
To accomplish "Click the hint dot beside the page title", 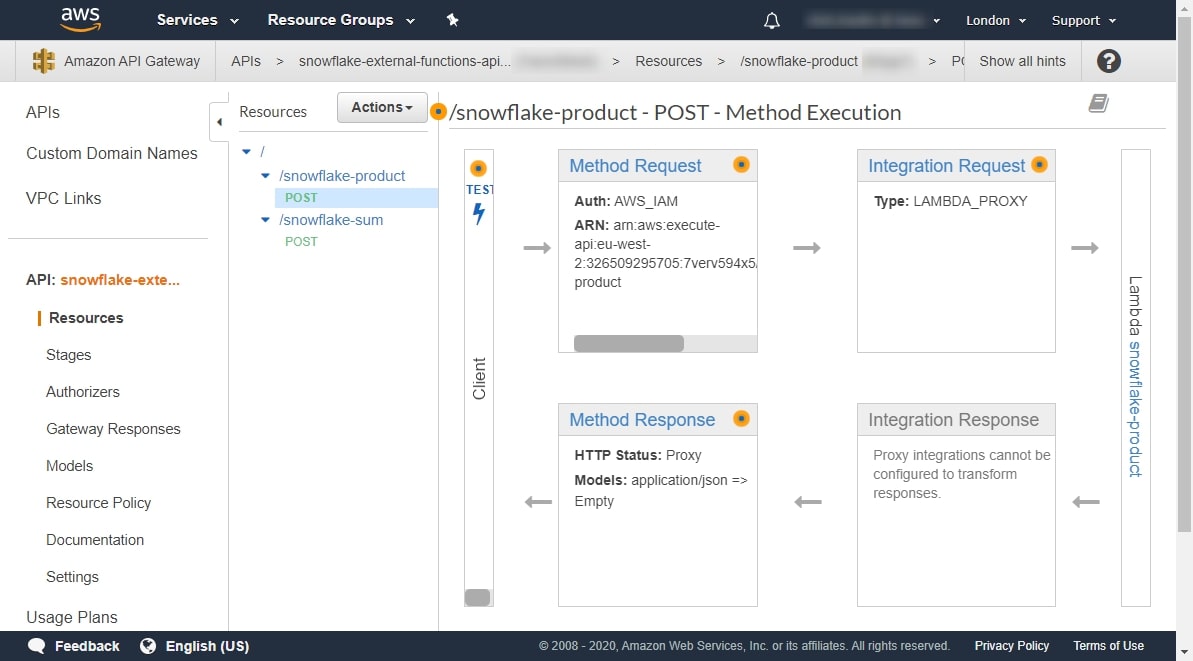I will click(438, 112).
